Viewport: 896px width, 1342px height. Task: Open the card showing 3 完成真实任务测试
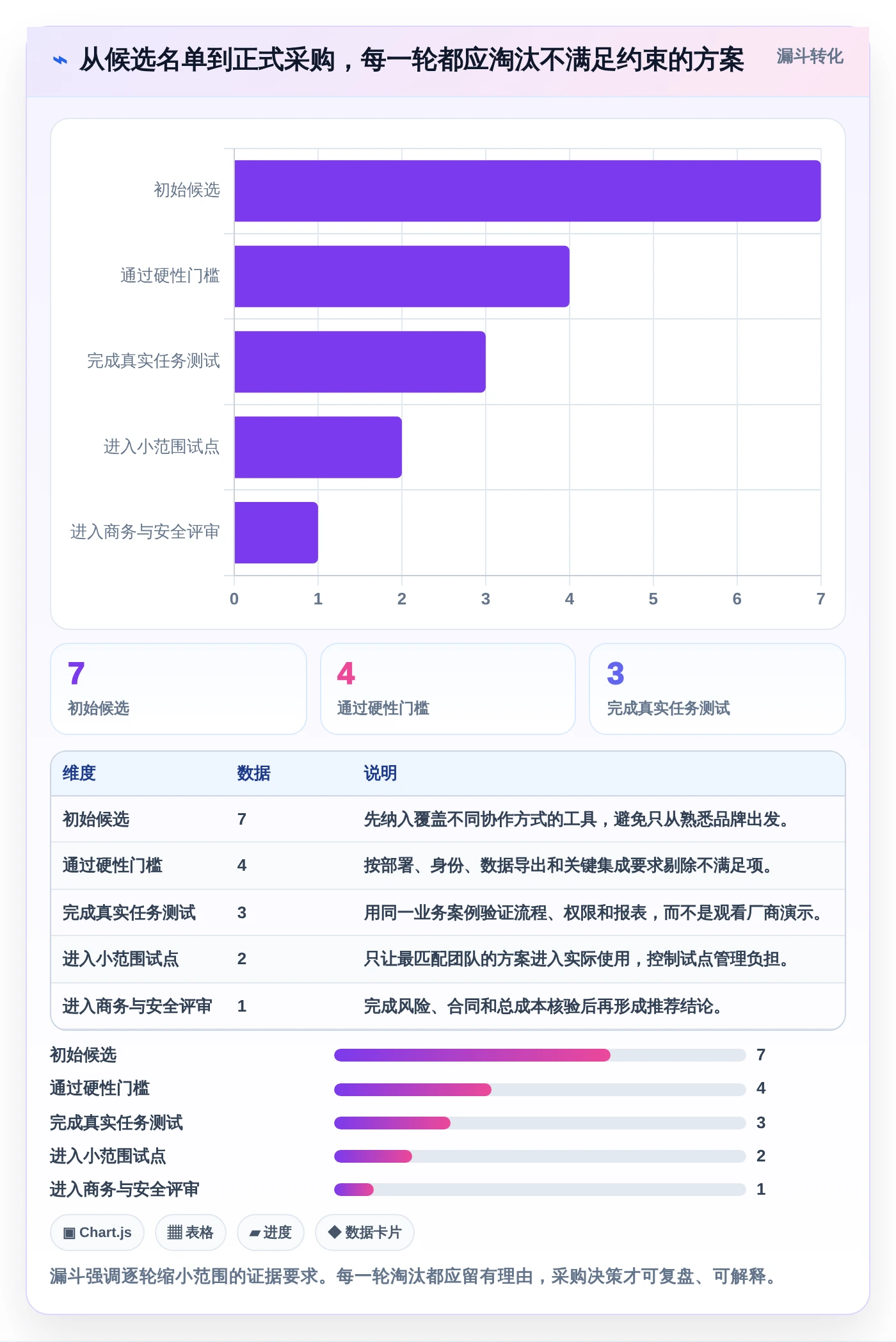click(717, 689)
